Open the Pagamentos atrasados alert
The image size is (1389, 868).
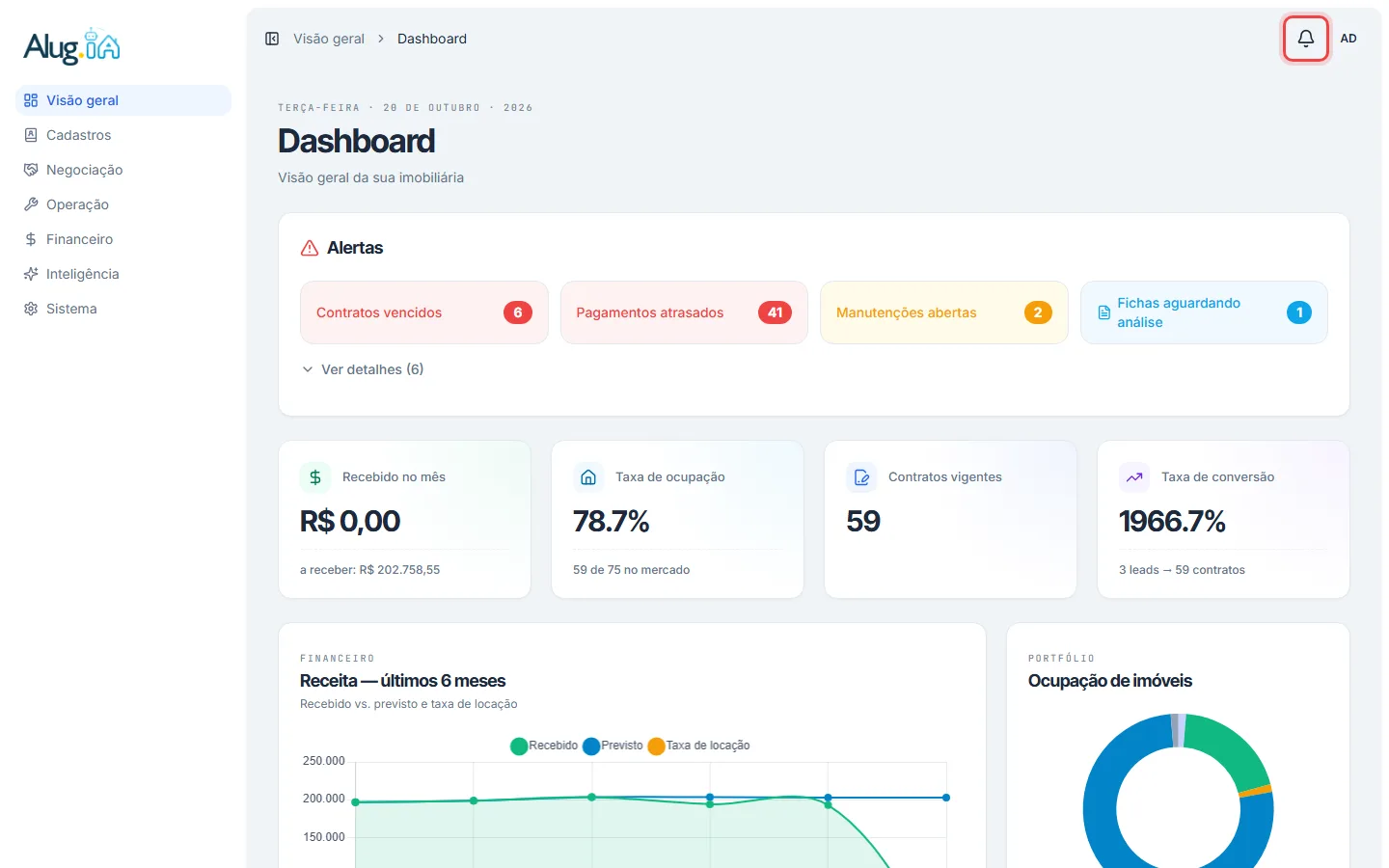(684, 312)
